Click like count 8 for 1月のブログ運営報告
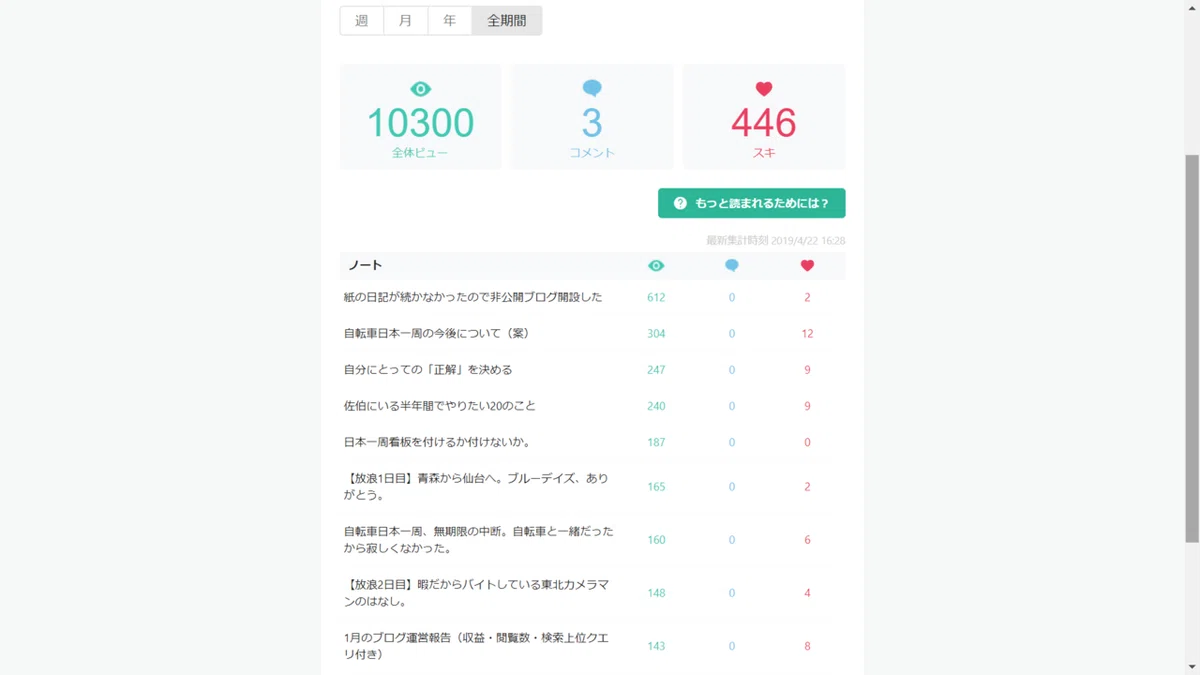 pyautogui.click(x=807, y=646)
